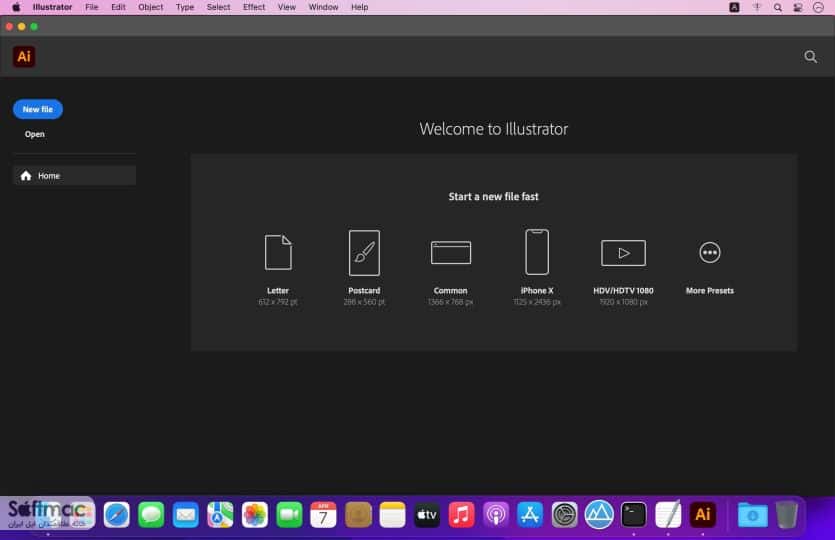Open TextEdit in the dock
Image resolution: width=835 pixels, height=540 pixels.
tap(668, 515)
